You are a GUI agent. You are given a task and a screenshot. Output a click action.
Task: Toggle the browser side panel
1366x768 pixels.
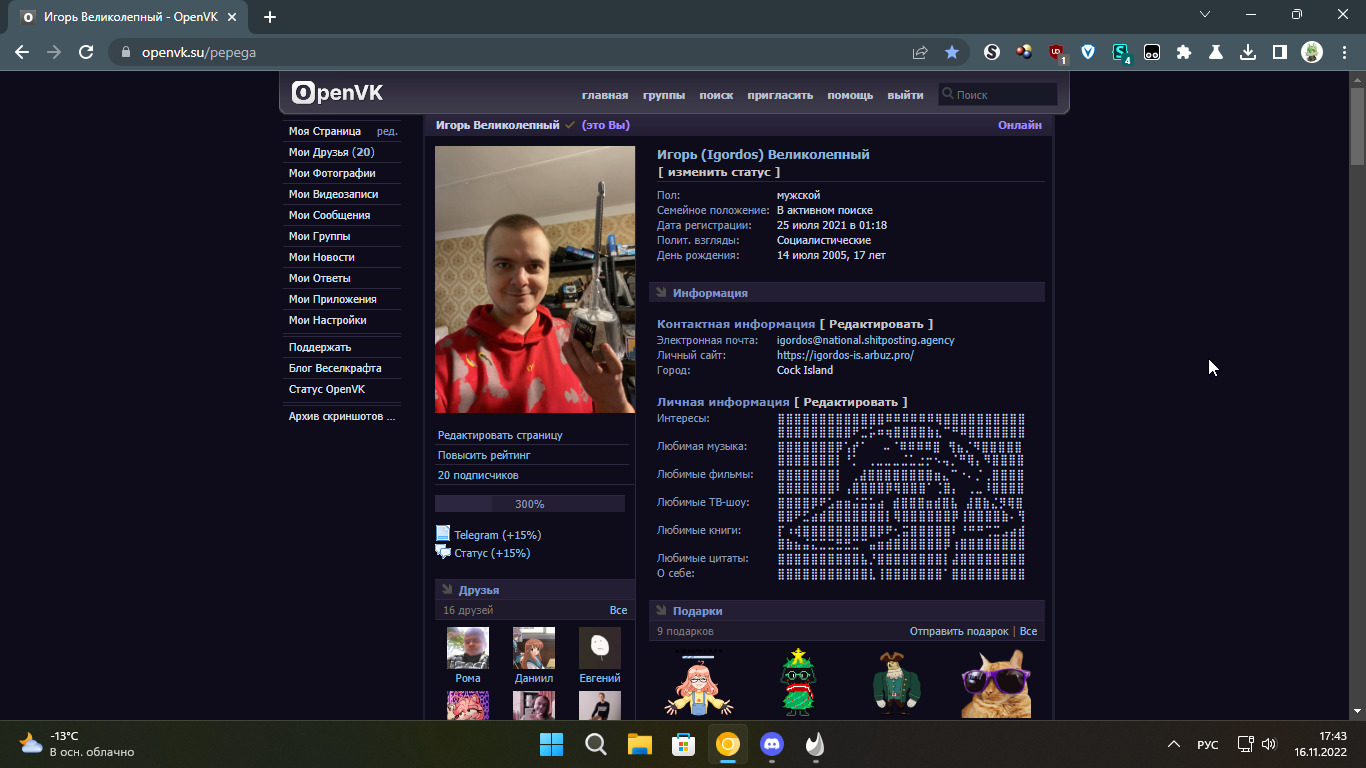pos(1279,52)
